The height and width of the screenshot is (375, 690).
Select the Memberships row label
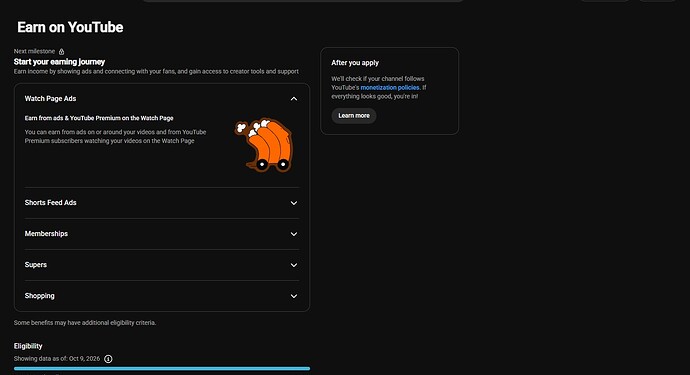[46, 234]
